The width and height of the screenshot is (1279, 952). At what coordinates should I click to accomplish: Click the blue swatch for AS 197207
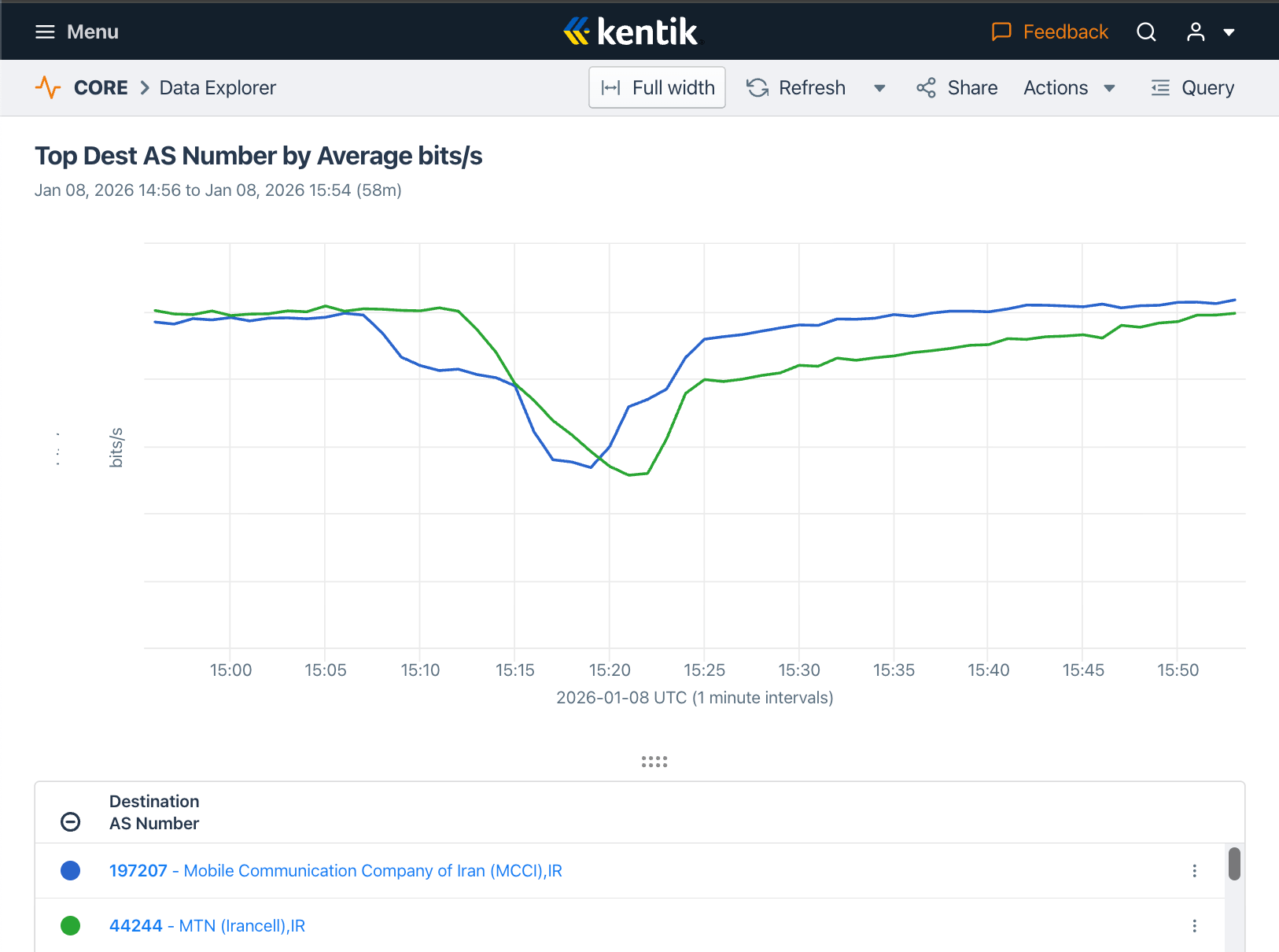[x=71, y=871]
